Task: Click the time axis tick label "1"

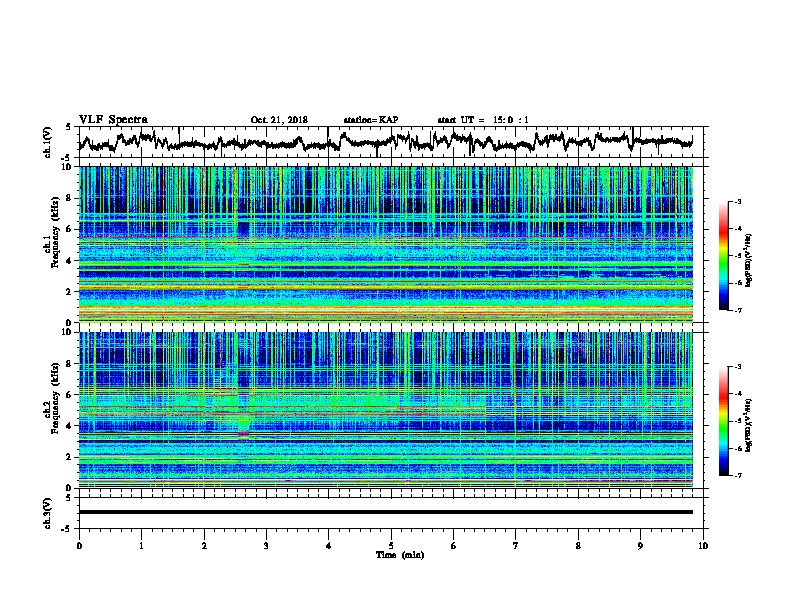Action: pyautogui.click(x=141, y=546)
